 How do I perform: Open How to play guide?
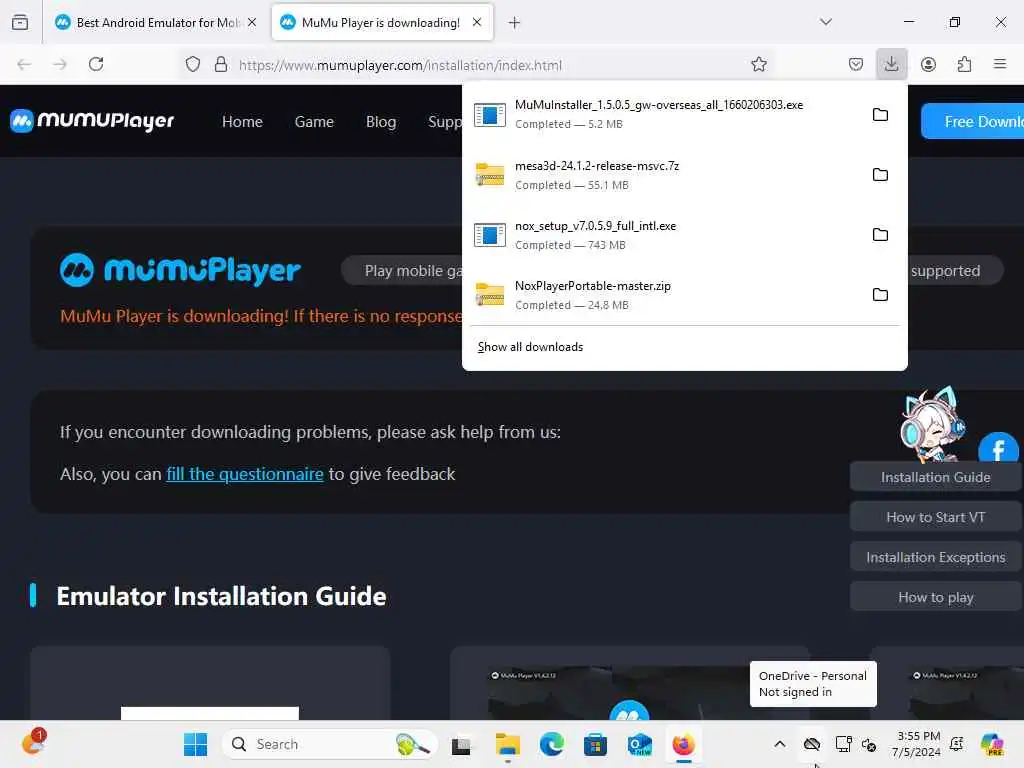(935, 597)
